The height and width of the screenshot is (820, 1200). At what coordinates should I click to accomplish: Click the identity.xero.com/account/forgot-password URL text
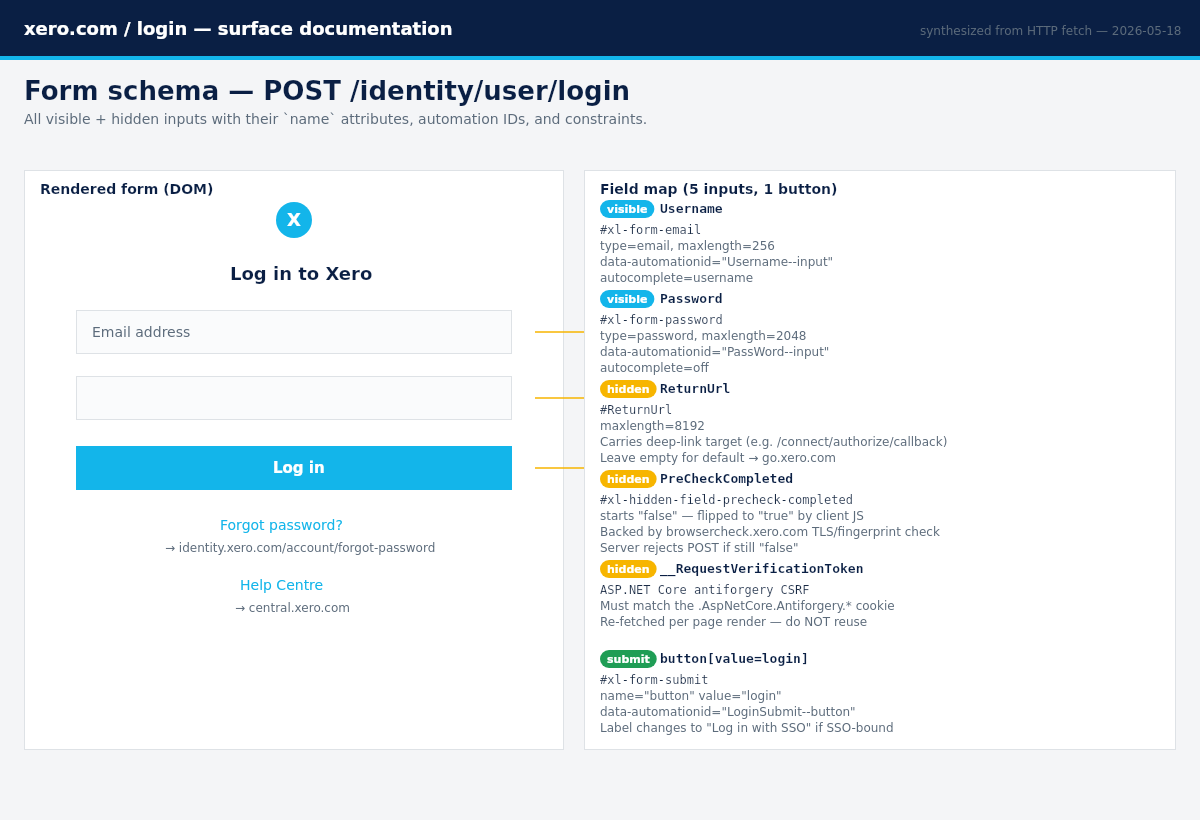click(307, 548)
